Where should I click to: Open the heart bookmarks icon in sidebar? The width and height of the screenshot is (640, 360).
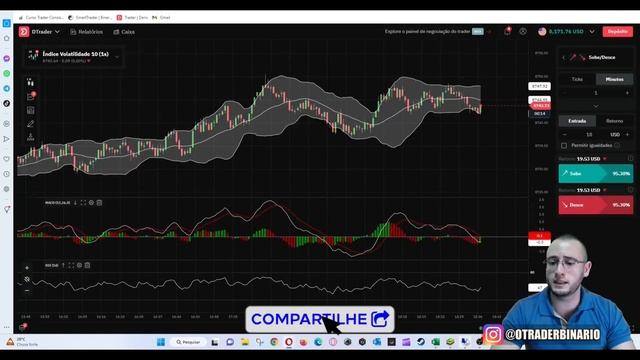7,159
